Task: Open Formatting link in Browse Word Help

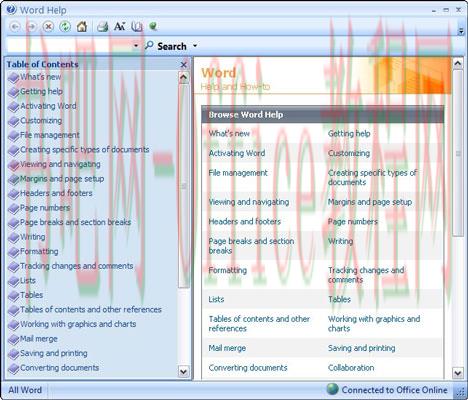Action: pyautogui.click(x=228, y=270)
